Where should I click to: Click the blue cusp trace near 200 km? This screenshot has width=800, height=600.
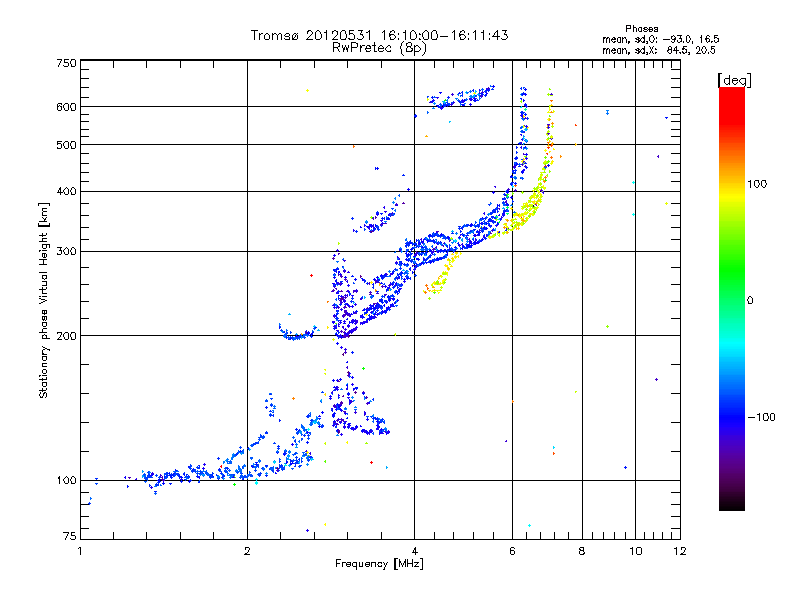pos(298,333)
